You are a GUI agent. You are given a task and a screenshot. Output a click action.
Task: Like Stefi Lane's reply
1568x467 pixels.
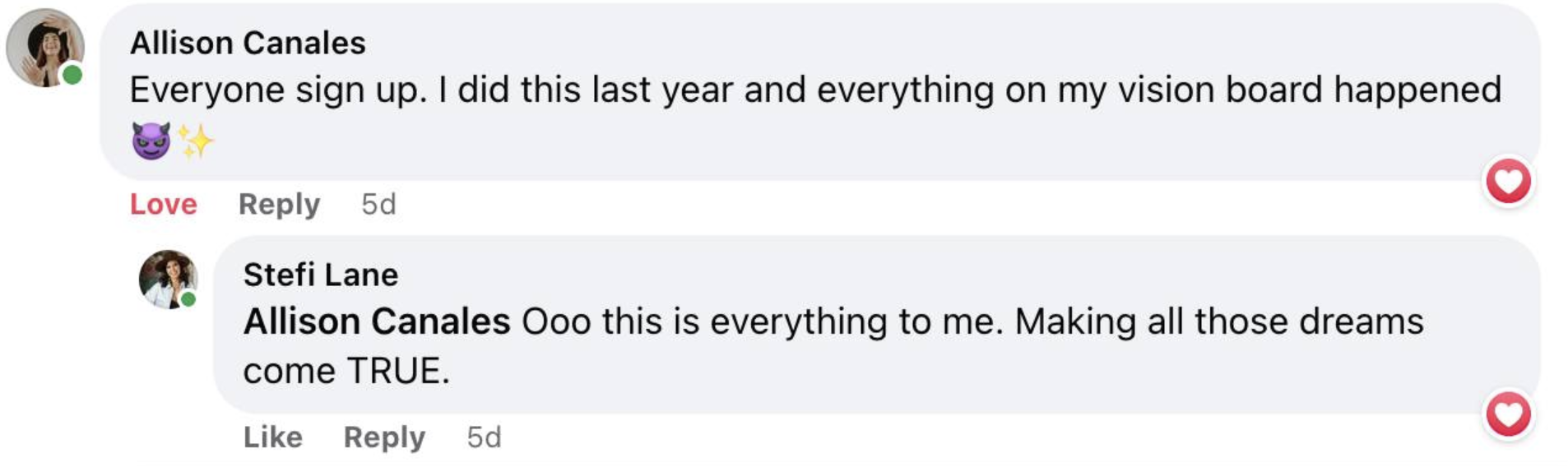pyautogui.click(x=272, y=437)
